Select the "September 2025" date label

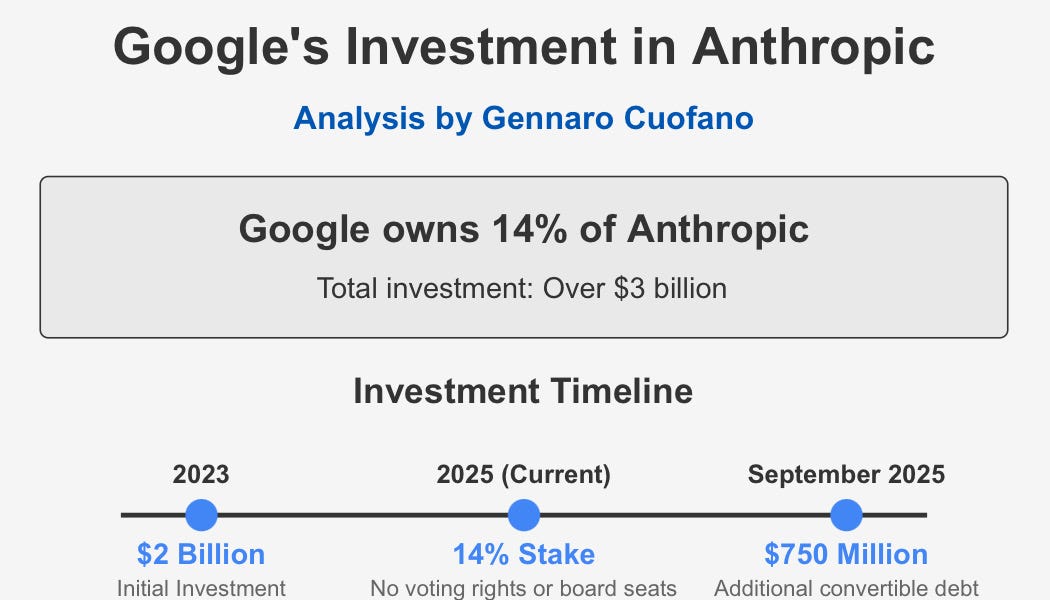tap(846, 475)
